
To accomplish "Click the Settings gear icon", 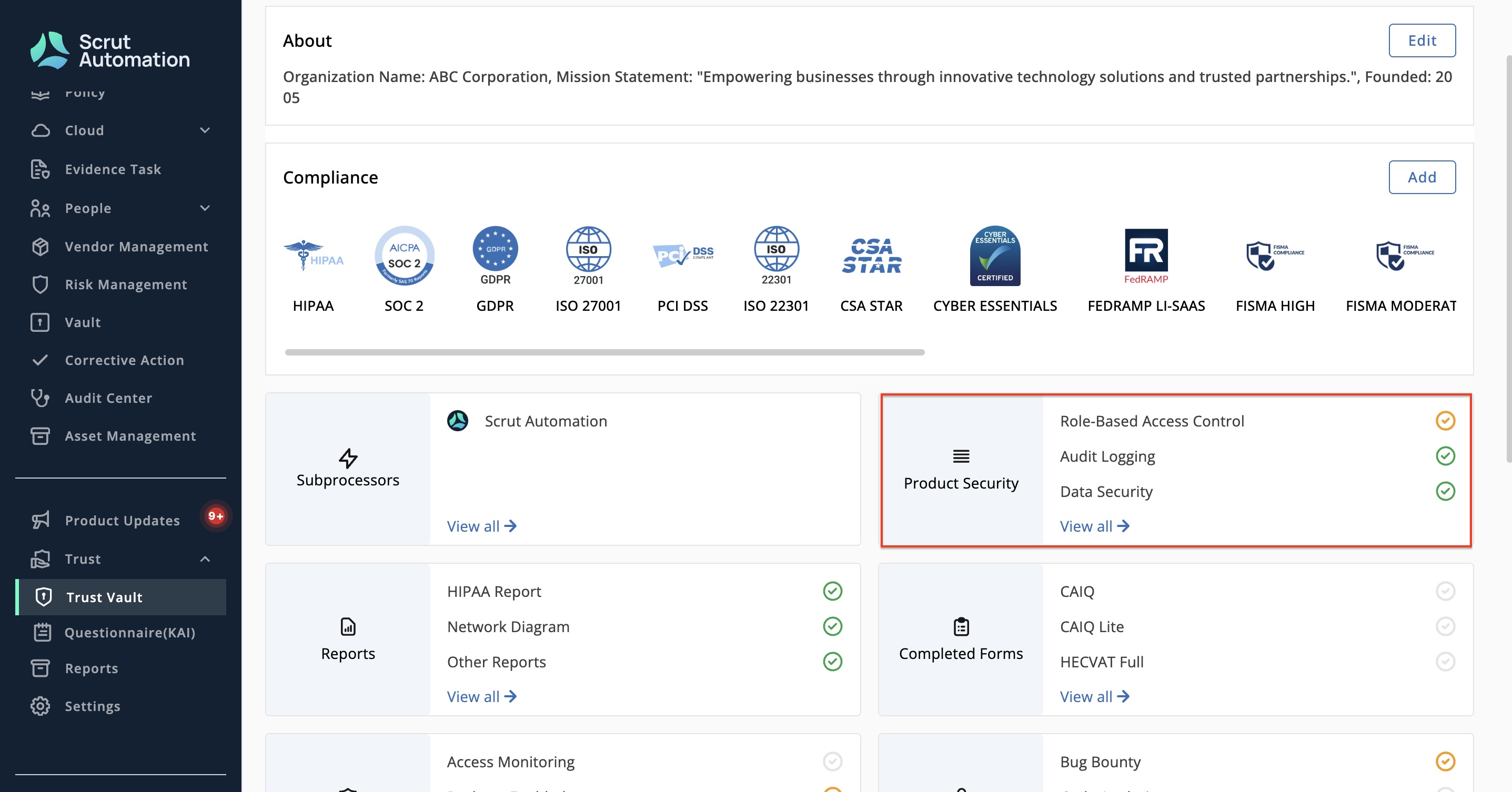I will coord(40,706).
